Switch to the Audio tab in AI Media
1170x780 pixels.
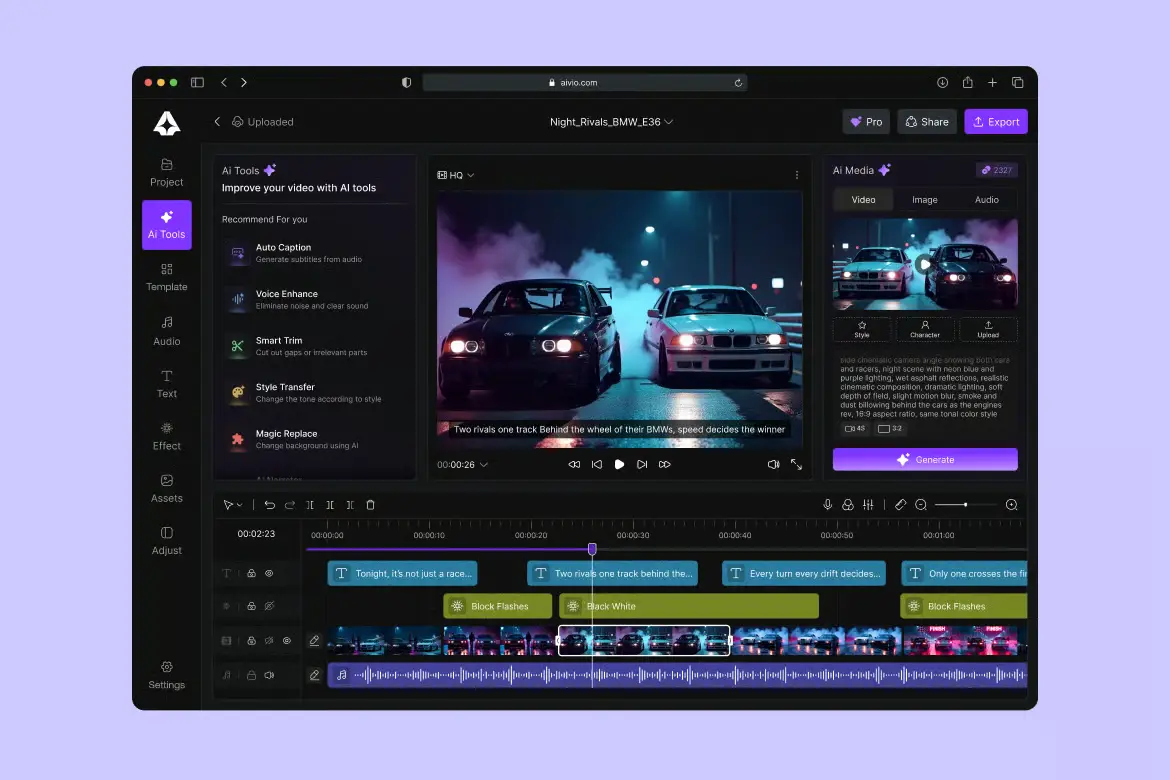[x=986, y=200]
